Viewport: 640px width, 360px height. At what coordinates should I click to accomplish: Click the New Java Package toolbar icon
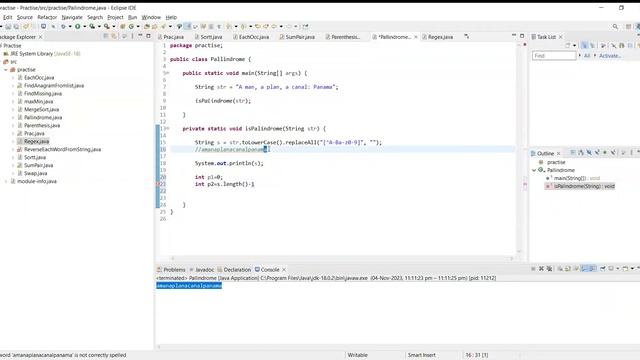122,27
